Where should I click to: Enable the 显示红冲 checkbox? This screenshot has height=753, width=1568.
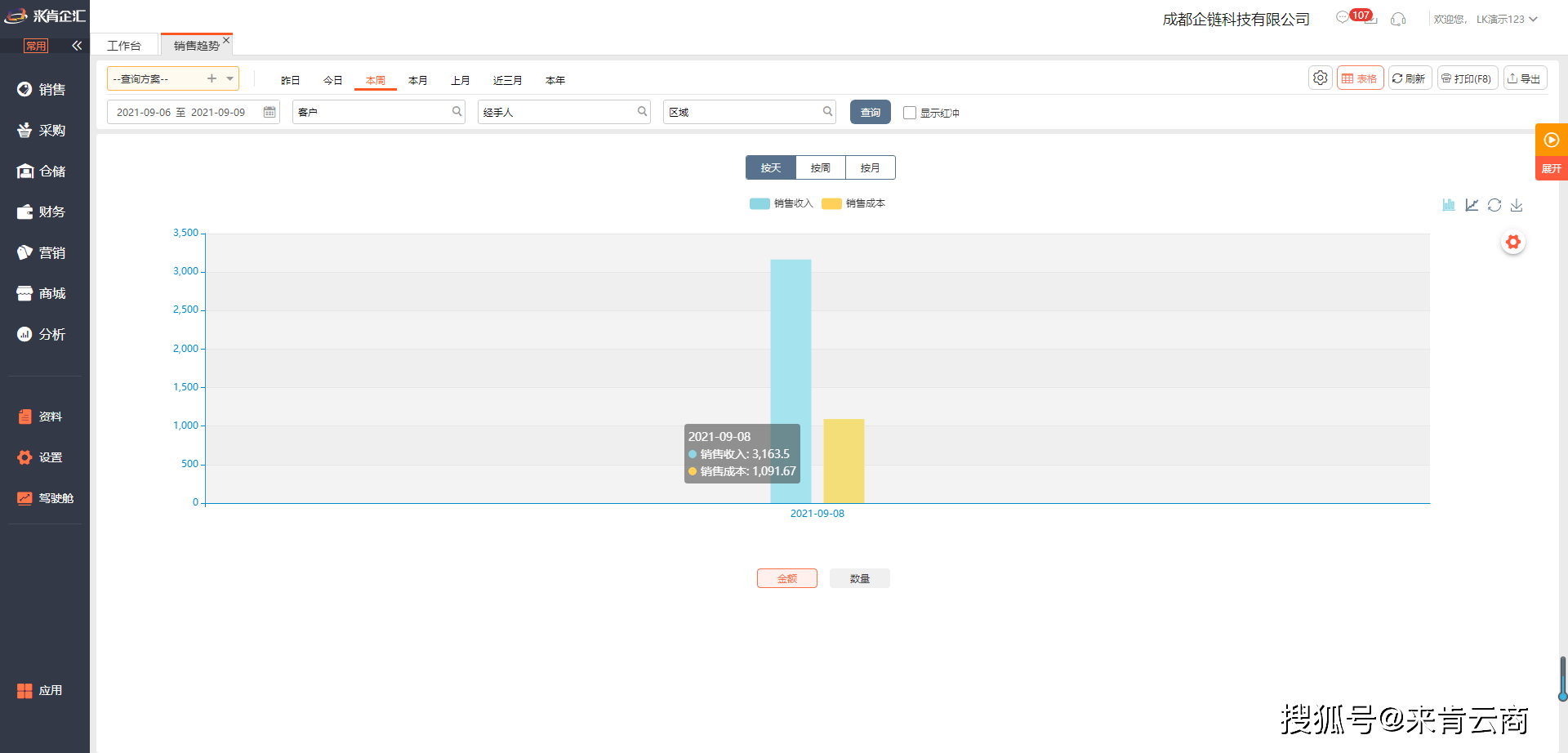tap(910, 113)
